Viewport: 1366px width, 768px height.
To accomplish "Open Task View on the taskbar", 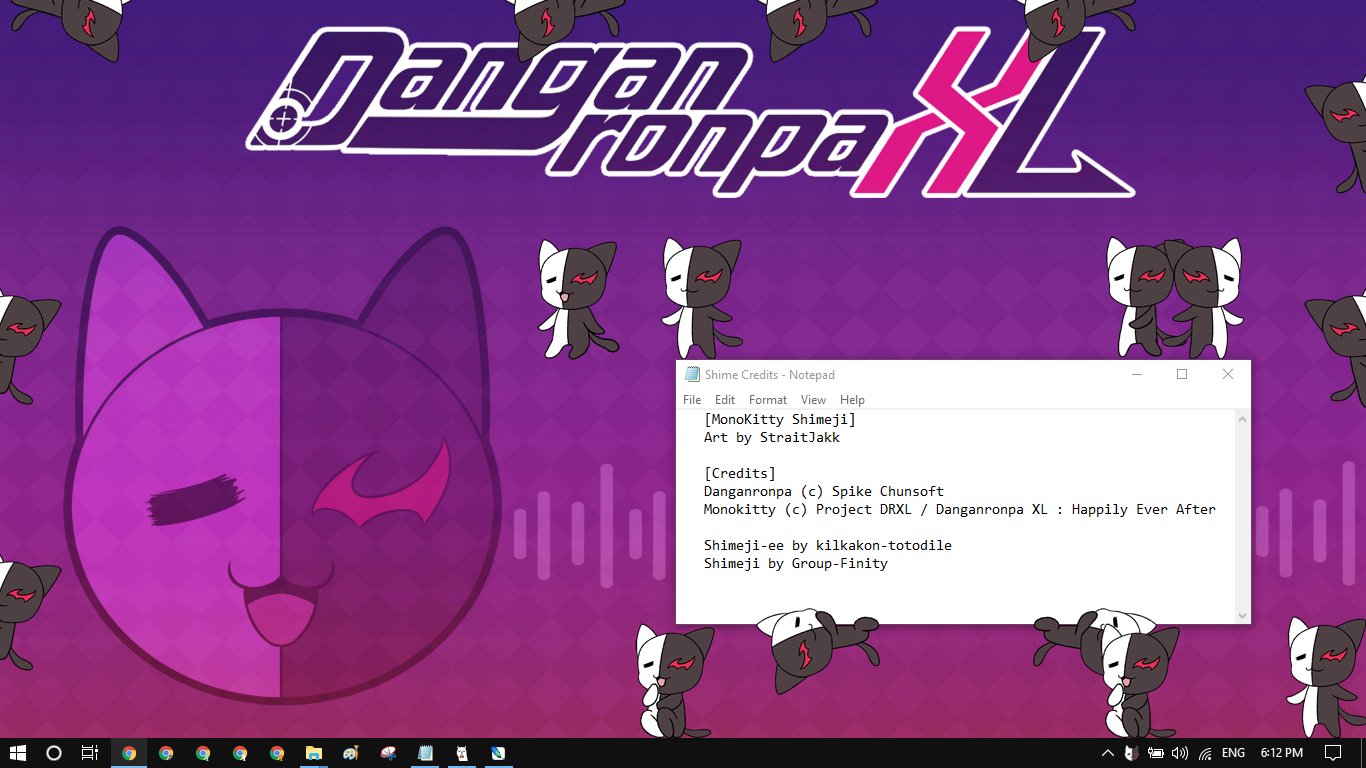I will (90, 753).
